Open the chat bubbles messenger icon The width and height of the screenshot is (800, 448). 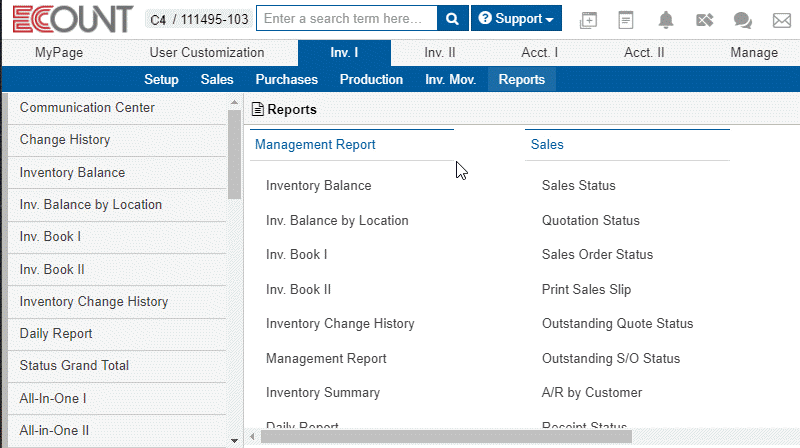pyautogui.click(x=742, y=20)
